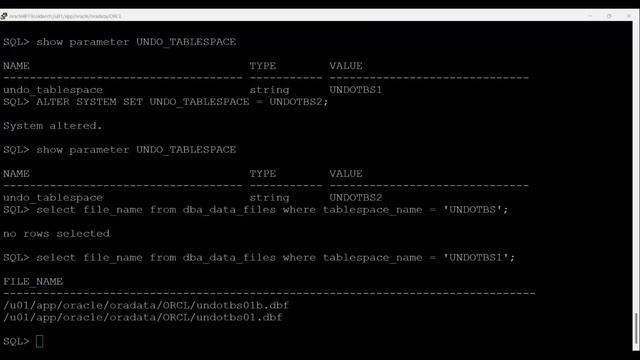
Task: Click the UNDOTBS1 value next to string type
Action: click(356, 90)
